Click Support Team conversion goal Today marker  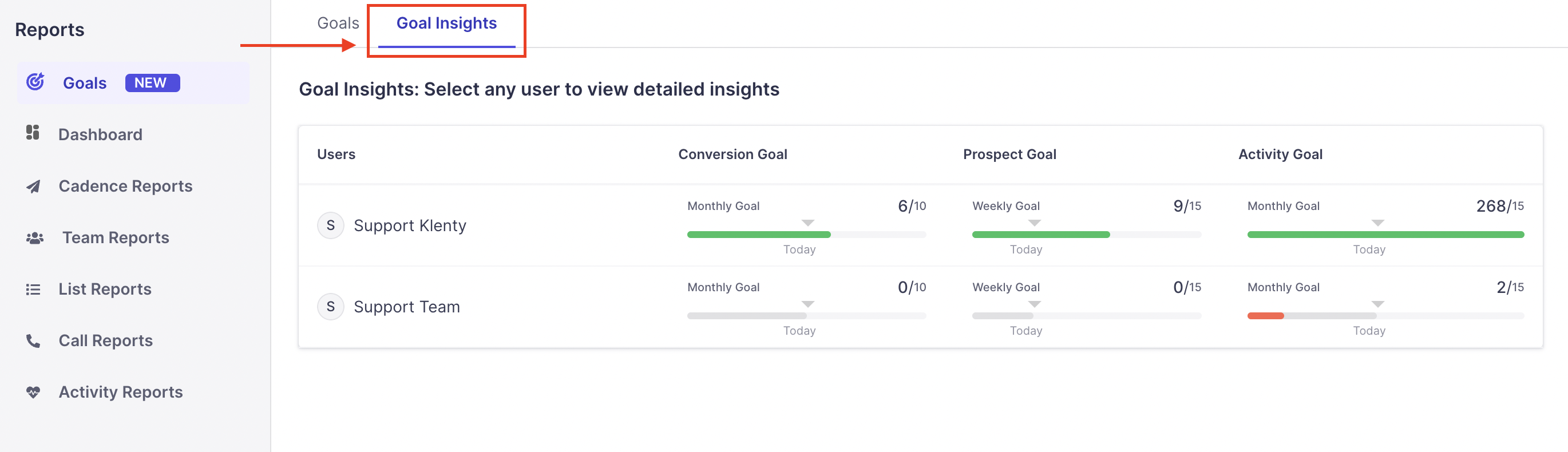(807, 304)
